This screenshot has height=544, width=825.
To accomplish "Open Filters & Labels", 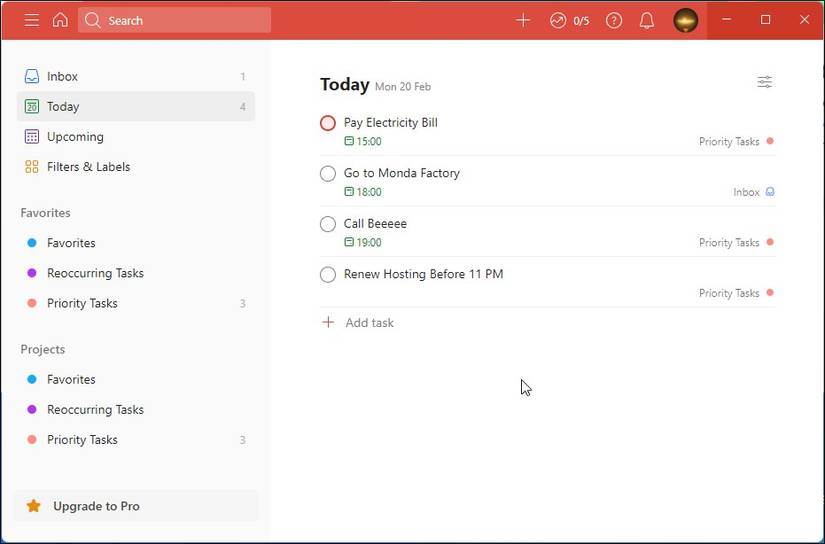I will click(136, 167).
